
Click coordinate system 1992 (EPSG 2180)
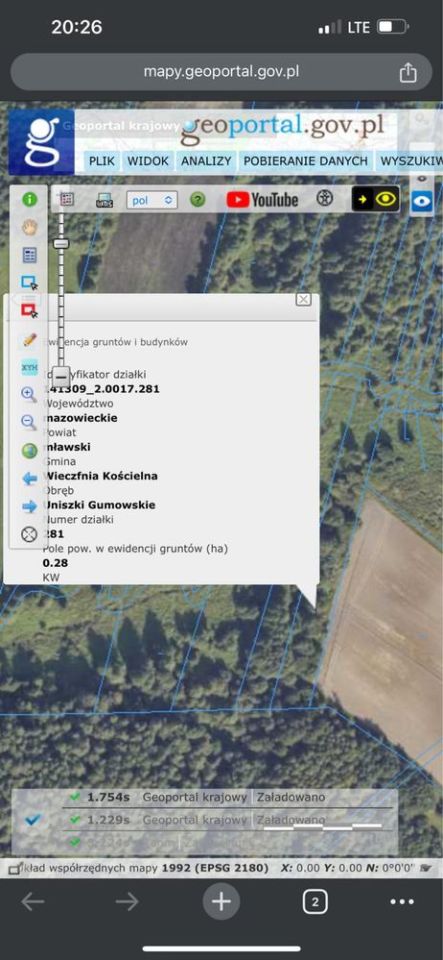point(215,868)
